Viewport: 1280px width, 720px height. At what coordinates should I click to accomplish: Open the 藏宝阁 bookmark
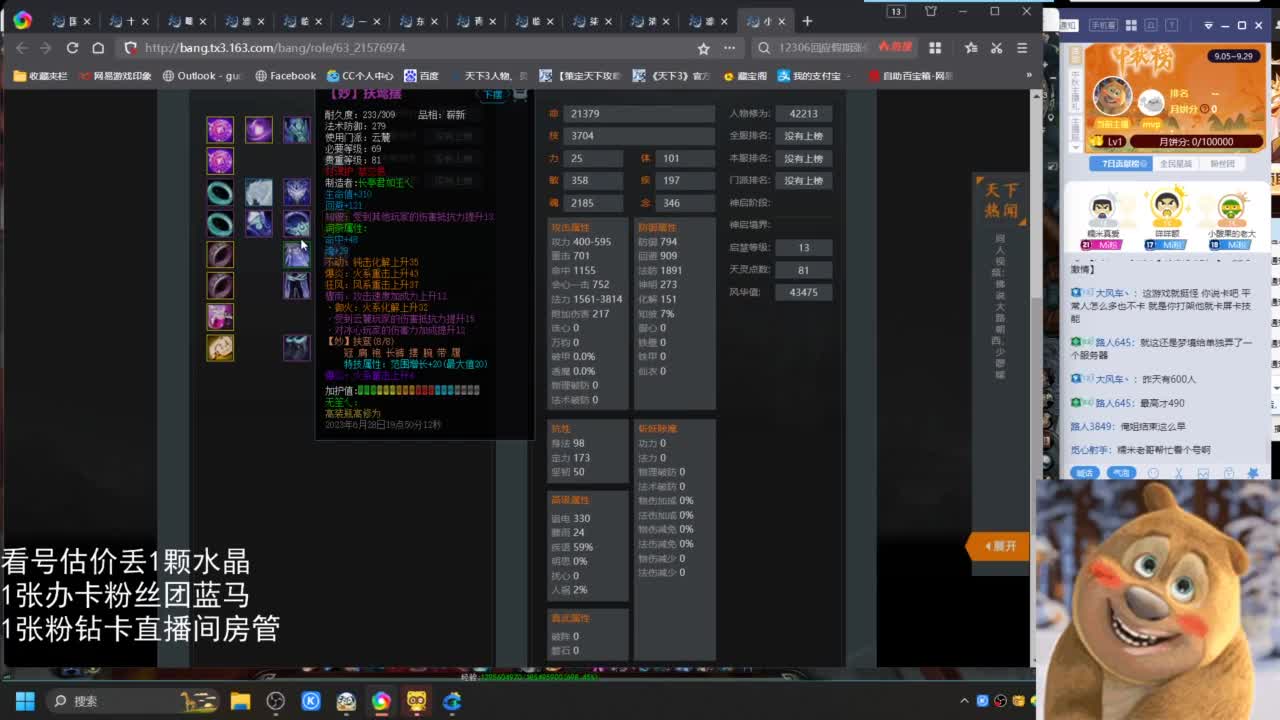click(x=745, y=76)
